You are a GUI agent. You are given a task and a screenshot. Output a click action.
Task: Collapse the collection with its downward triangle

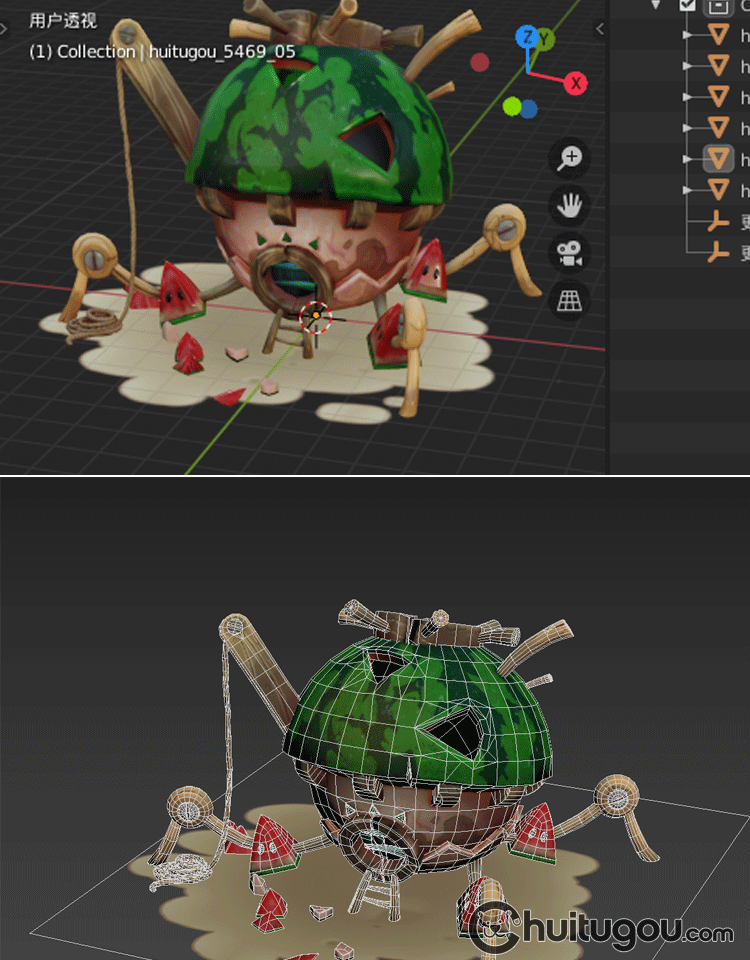(x=656, y=5)
